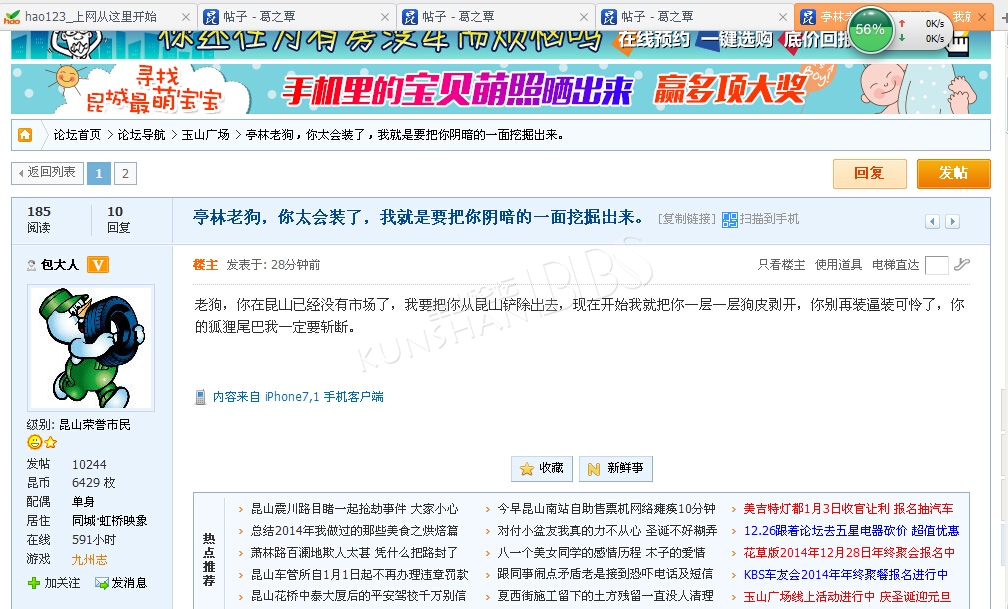Screen dimensions: 1008x609
Task: Click the 寻找昆城最萌宝宝 banner ad
Action: (x=501, y=89)
